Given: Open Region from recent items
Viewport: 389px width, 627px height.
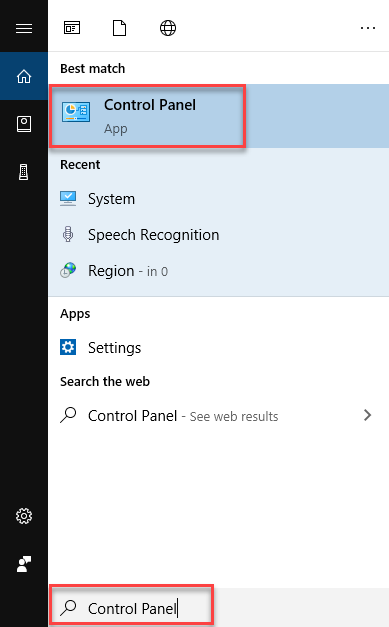Looking at the screenshot, I should 219,271.
